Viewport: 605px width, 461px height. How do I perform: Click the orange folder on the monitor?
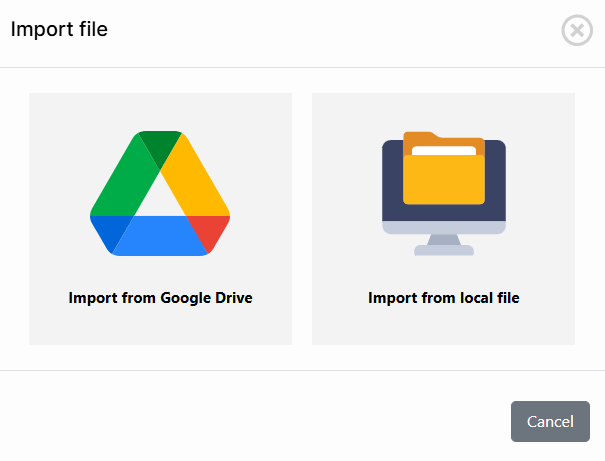click(x=444, y=180)
